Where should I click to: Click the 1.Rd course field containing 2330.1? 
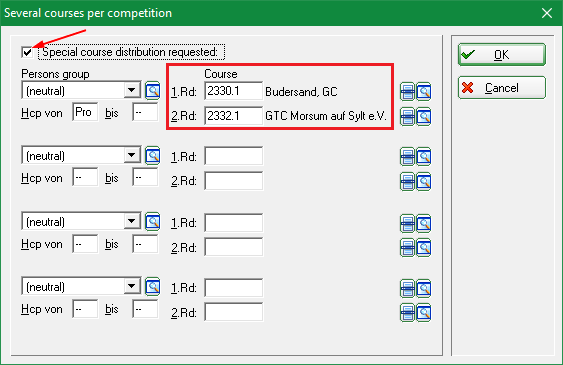point(233,91)
